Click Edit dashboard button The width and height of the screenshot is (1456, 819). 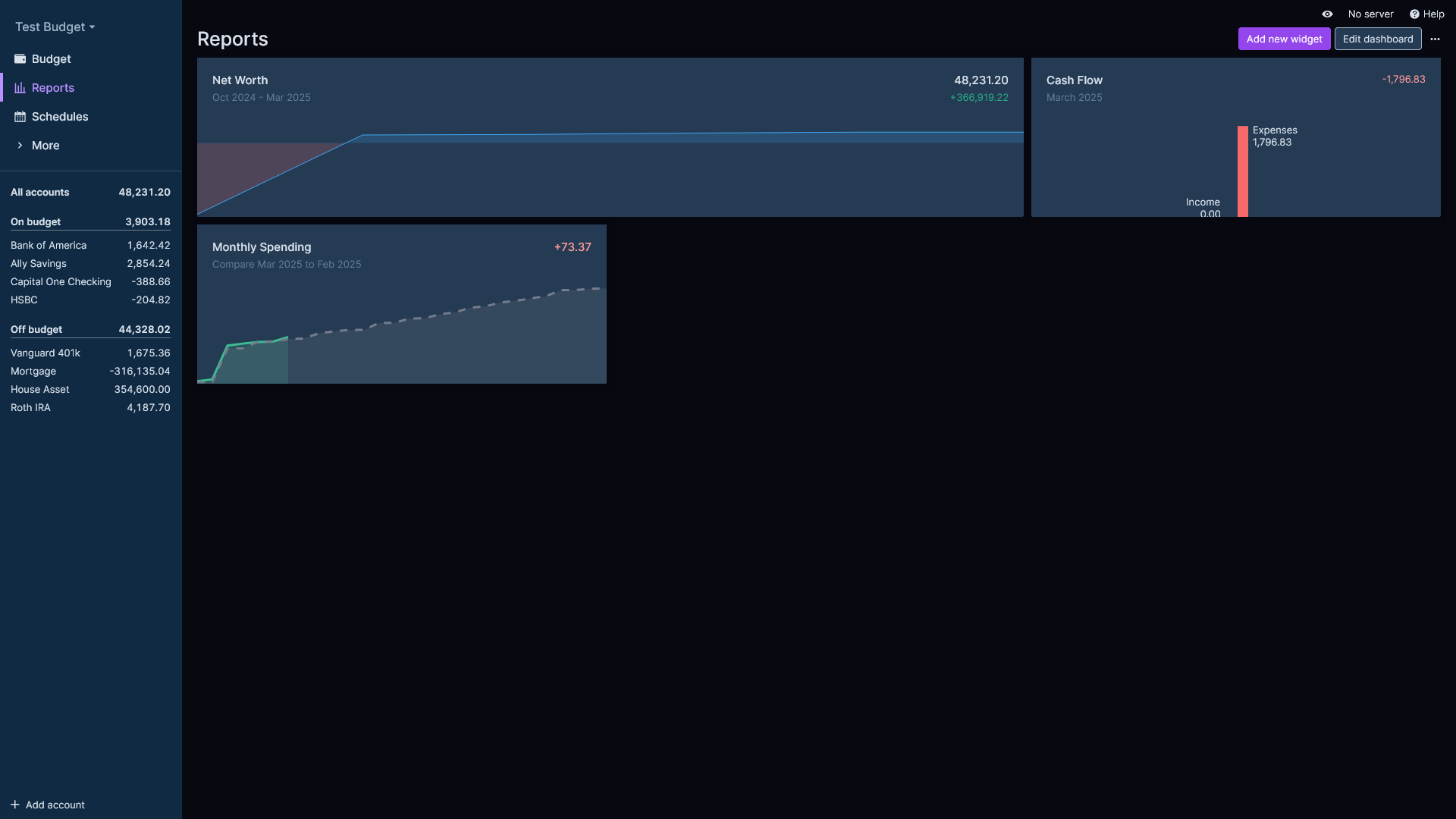(1378, 39)
